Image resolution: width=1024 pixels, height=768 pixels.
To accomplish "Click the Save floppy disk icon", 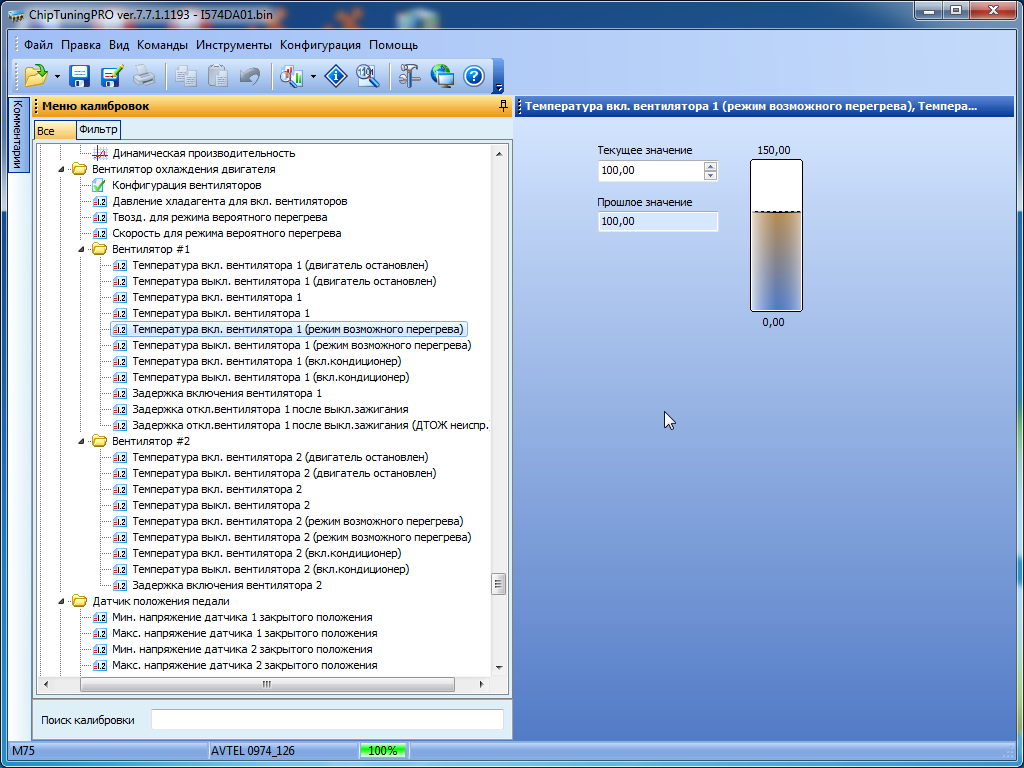I will (x=79, y=76).
